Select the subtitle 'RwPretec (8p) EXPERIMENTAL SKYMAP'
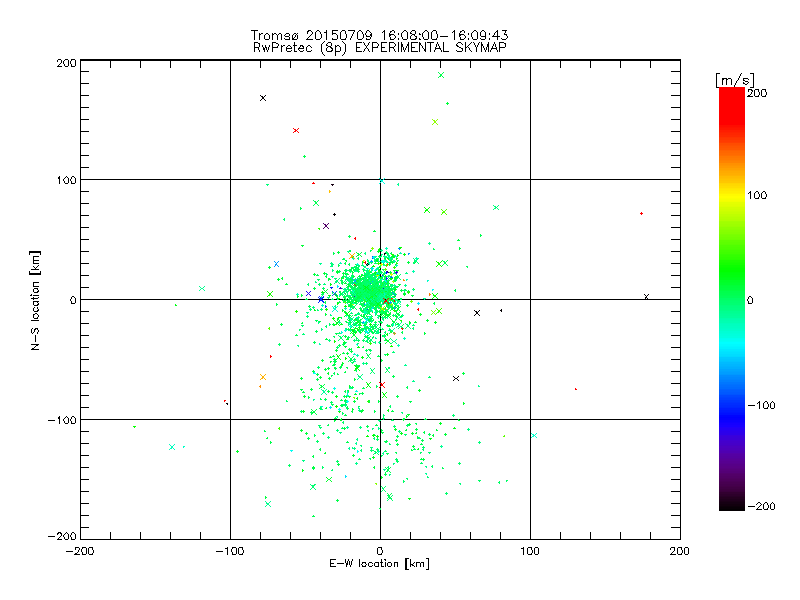 (x=380, y=48)
